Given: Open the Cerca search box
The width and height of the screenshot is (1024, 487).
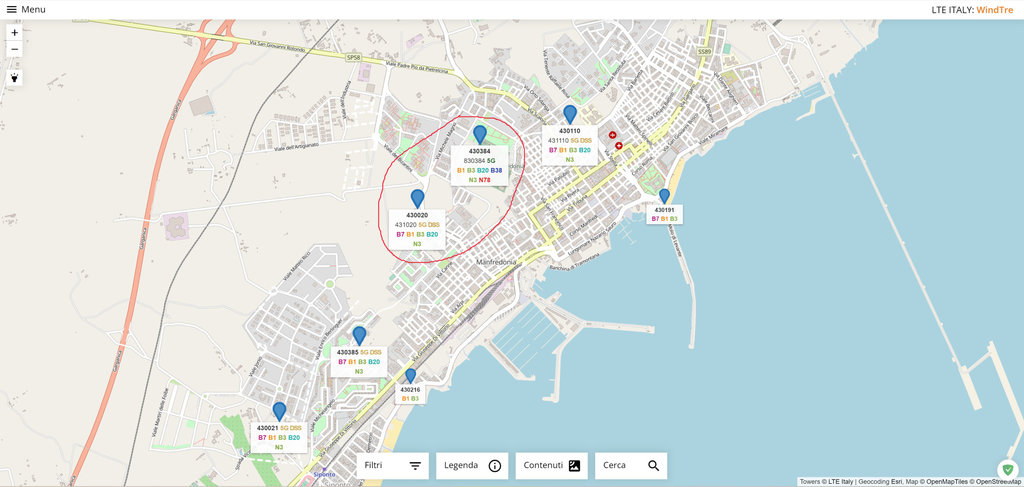Looking at the screenshot, I should point(631,465).
